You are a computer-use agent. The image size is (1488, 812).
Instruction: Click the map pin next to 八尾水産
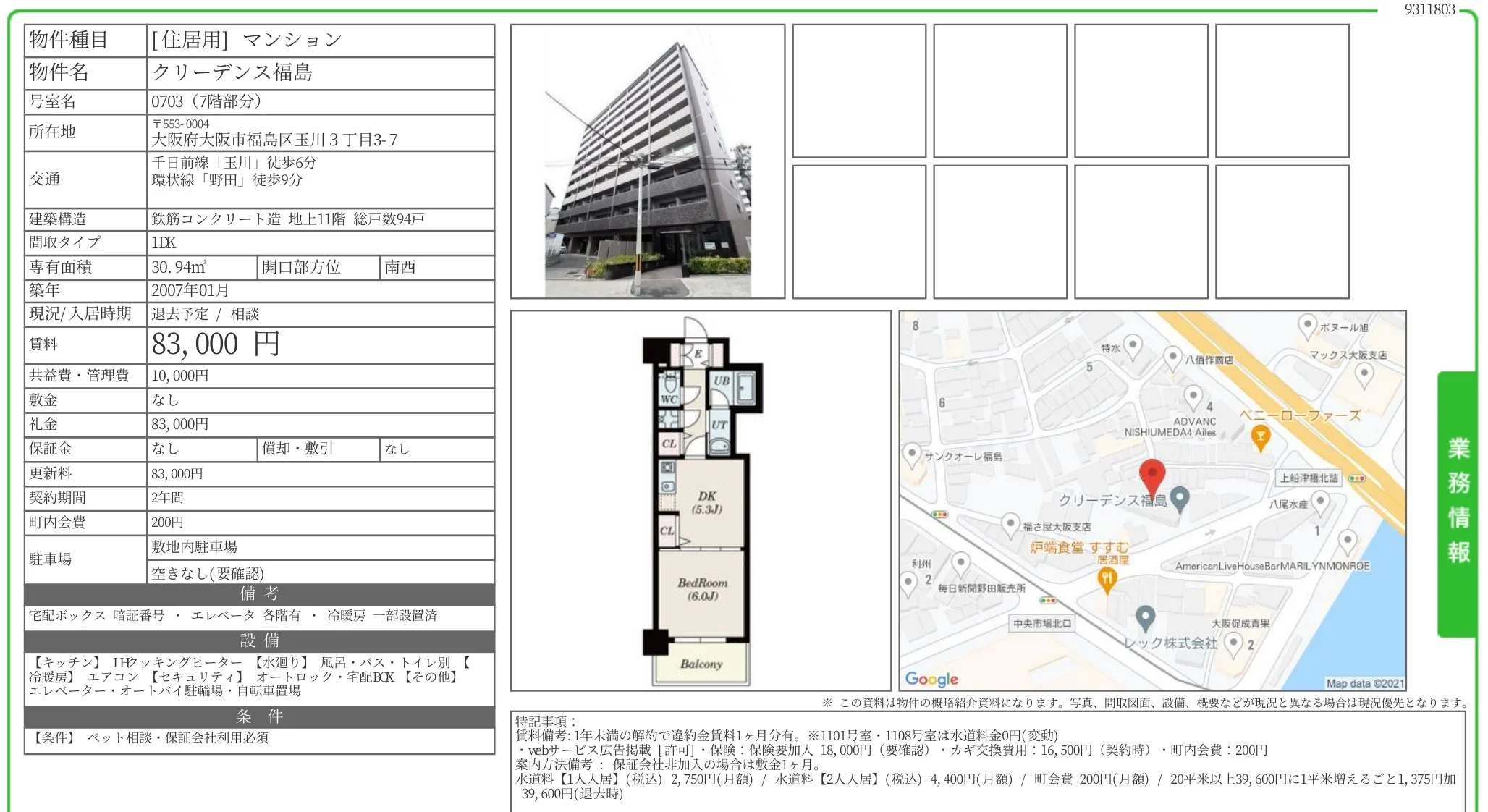(1321, 501)
